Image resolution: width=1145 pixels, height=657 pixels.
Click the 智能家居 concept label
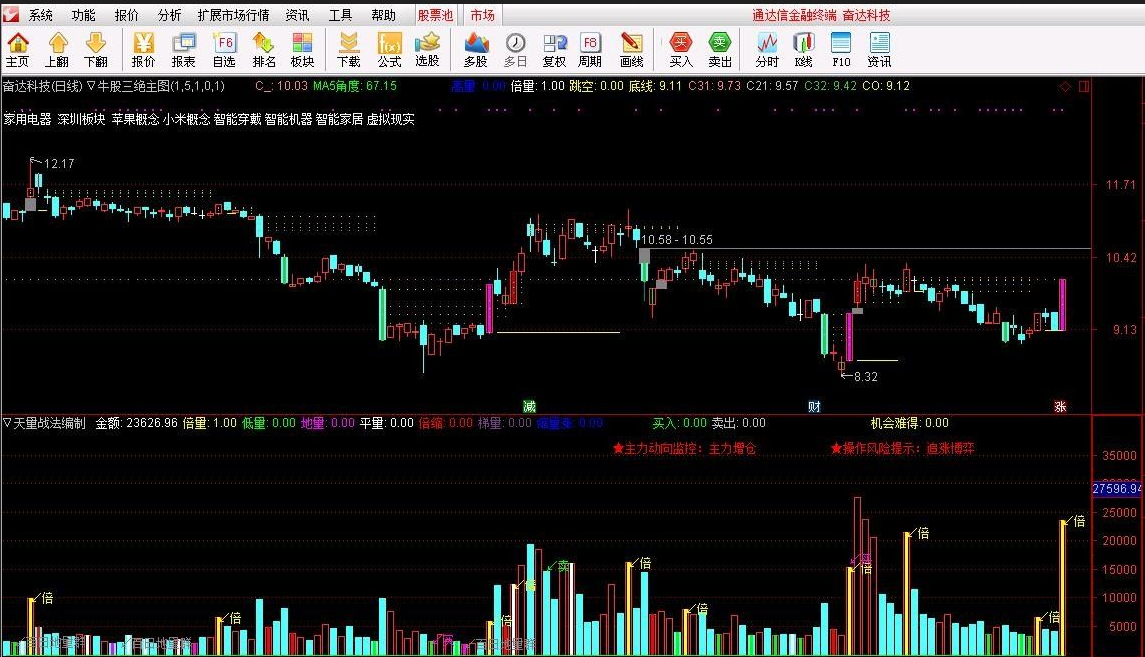(340, 119)
